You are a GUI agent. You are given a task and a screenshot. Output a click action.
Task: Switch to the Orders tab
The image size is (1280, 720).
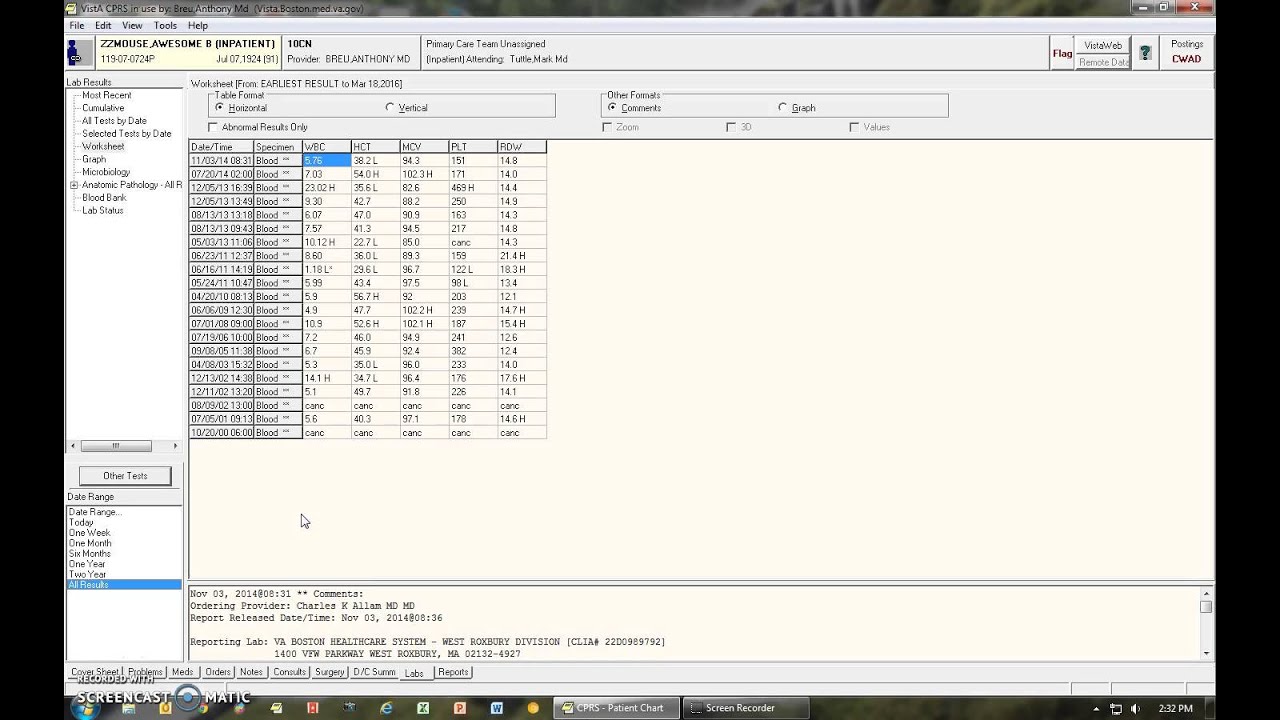(x=218, y=672)
